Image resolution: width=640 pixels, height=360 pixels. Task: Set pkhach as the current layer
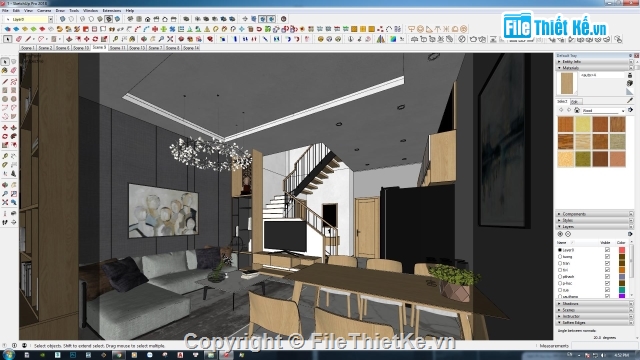coord(560,276)
